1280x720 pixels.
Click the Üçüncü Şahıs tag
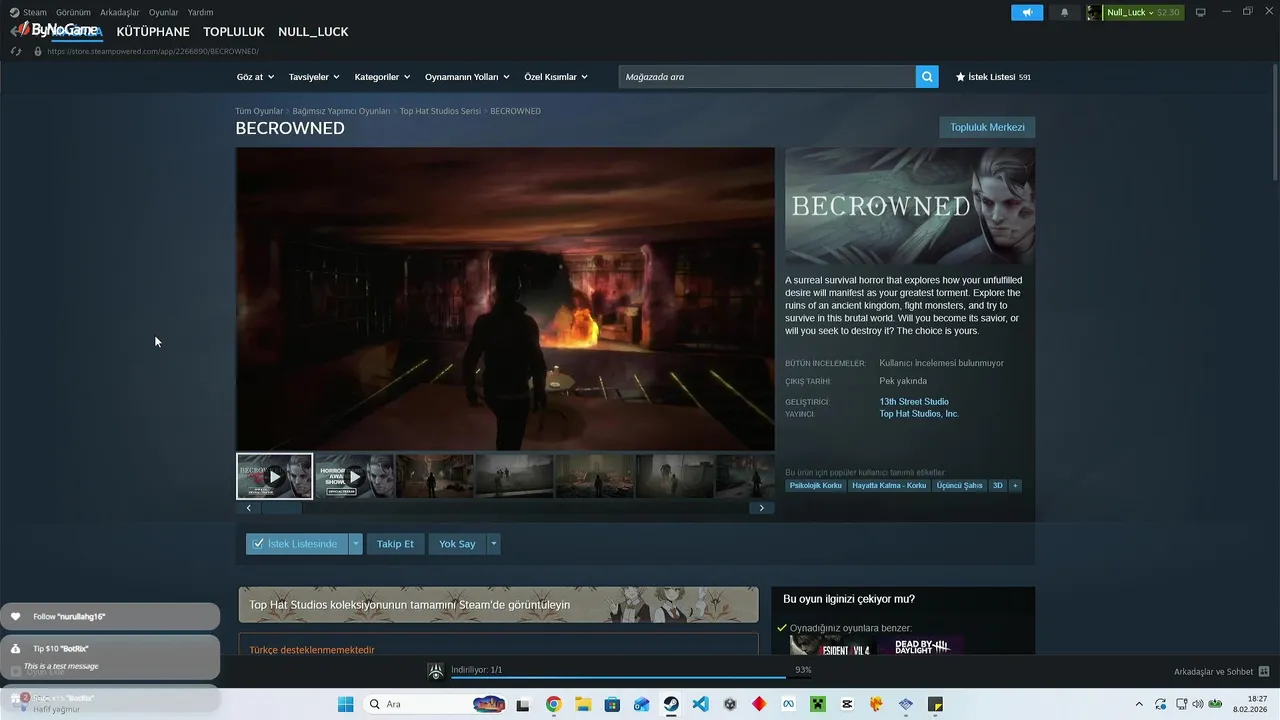[x=959, y=485]
